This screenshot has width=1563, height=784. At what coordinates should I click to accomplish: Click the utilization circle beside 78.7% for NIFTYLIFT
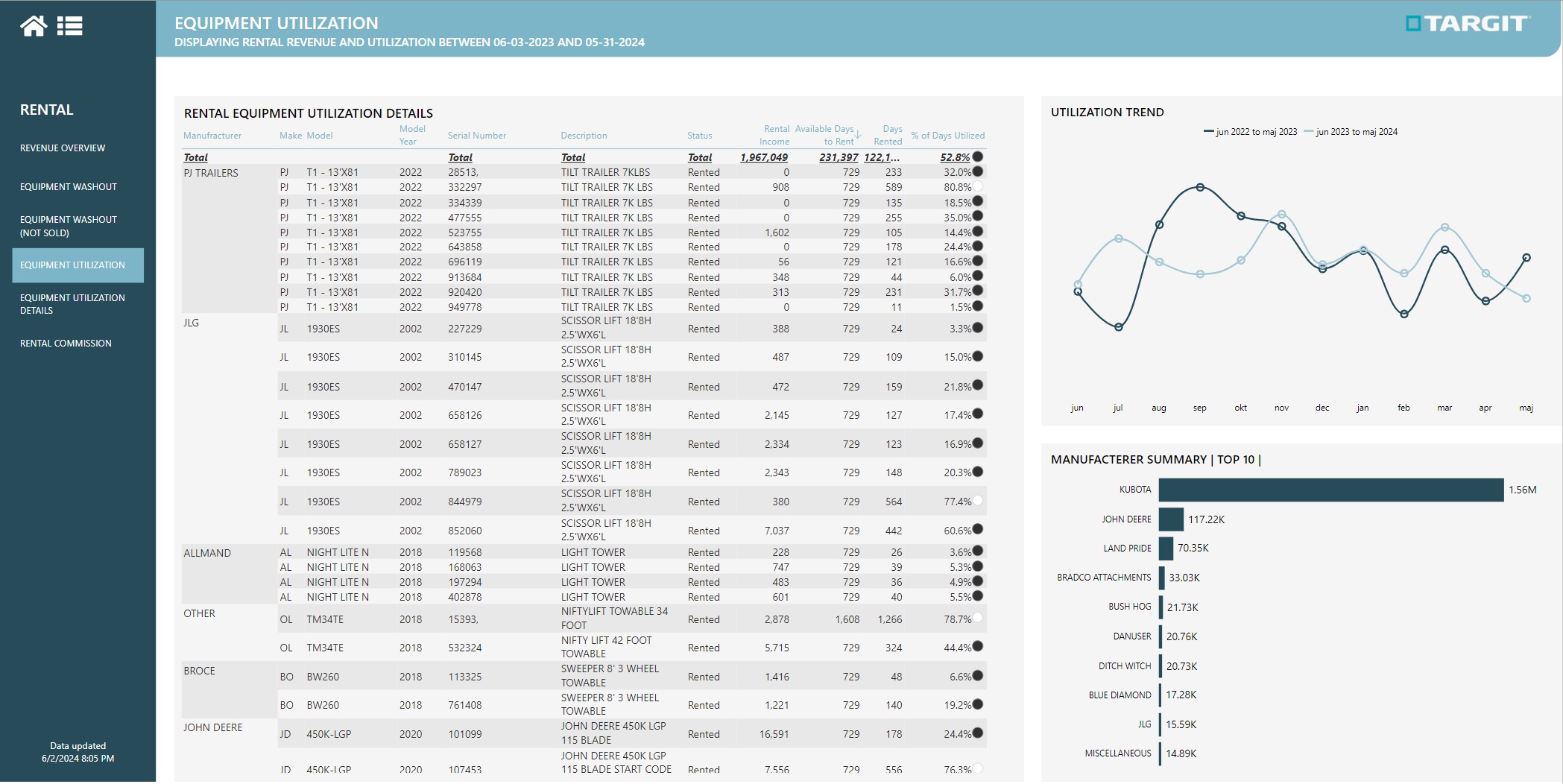(977, 618)
